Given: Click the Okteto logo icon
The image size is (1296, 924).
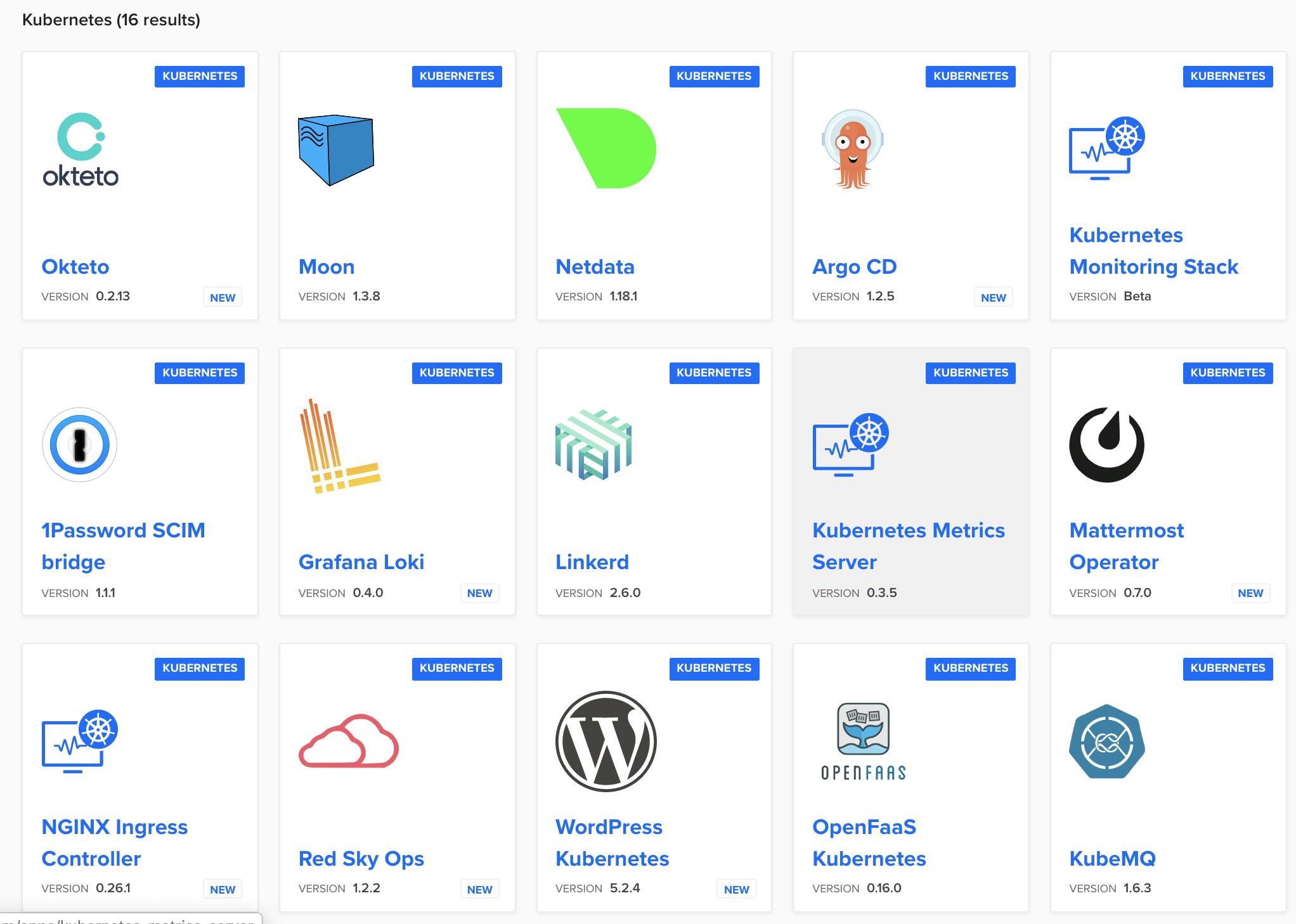Looking at the screenshot, I should pyautogui.click(x=81, y=150).
